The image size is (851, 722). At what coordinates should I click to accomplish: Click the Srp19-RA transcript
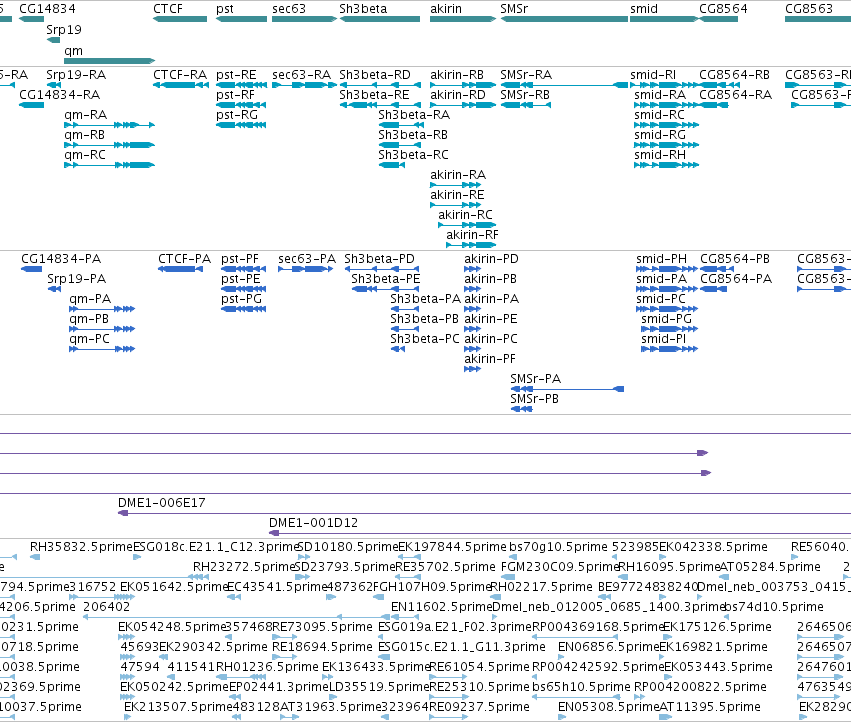53,85
